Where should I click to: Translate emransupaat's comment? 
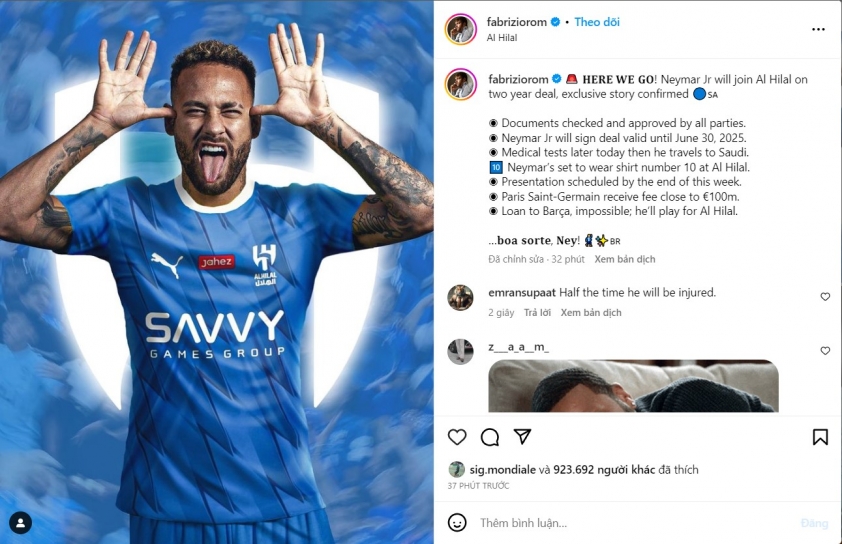point(591,313)
